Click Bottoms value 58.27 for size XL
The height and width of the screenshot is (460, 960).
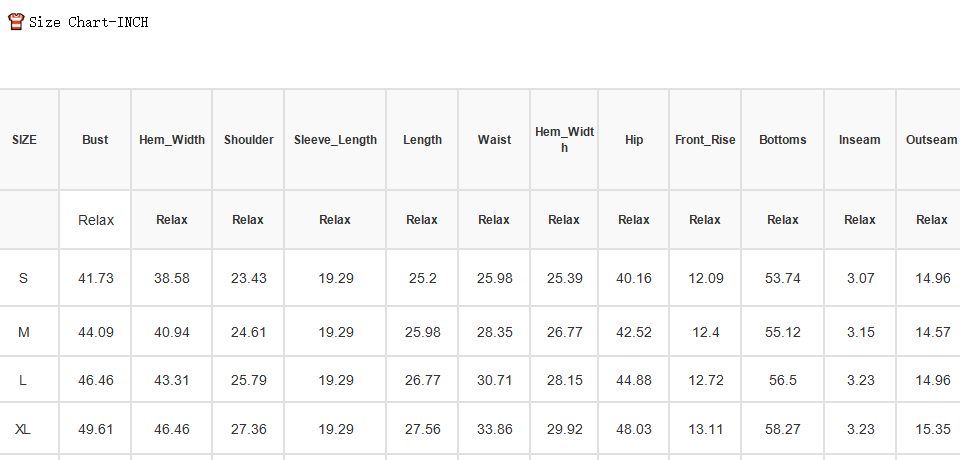coord(782,429)
